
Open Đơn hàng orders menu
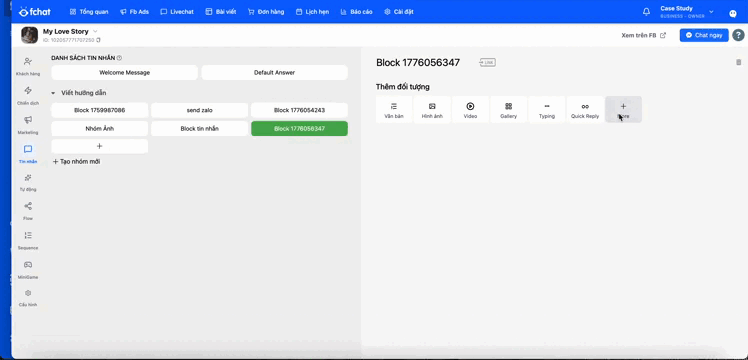tap(266, 11)
